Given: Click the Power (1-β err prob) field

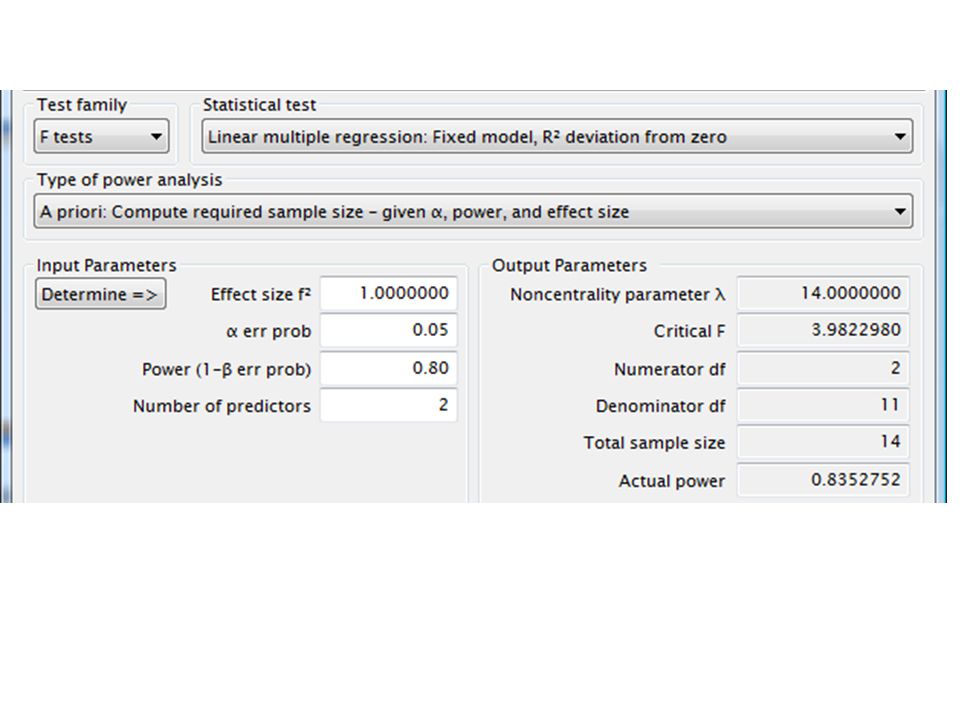Looking at the screenshot, I should pos(389,368).
